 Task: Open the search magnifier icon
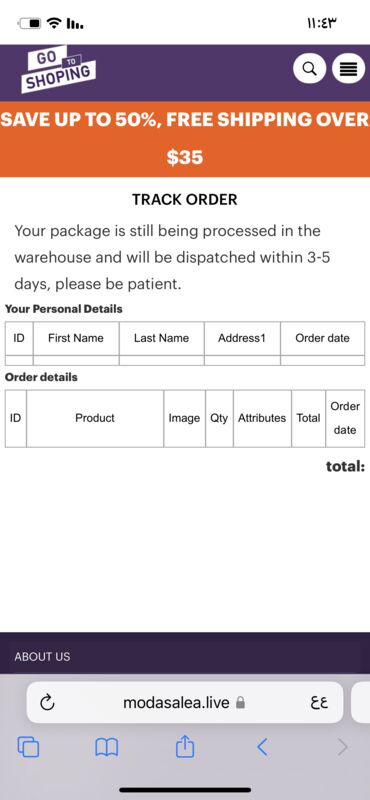[309, 68]
